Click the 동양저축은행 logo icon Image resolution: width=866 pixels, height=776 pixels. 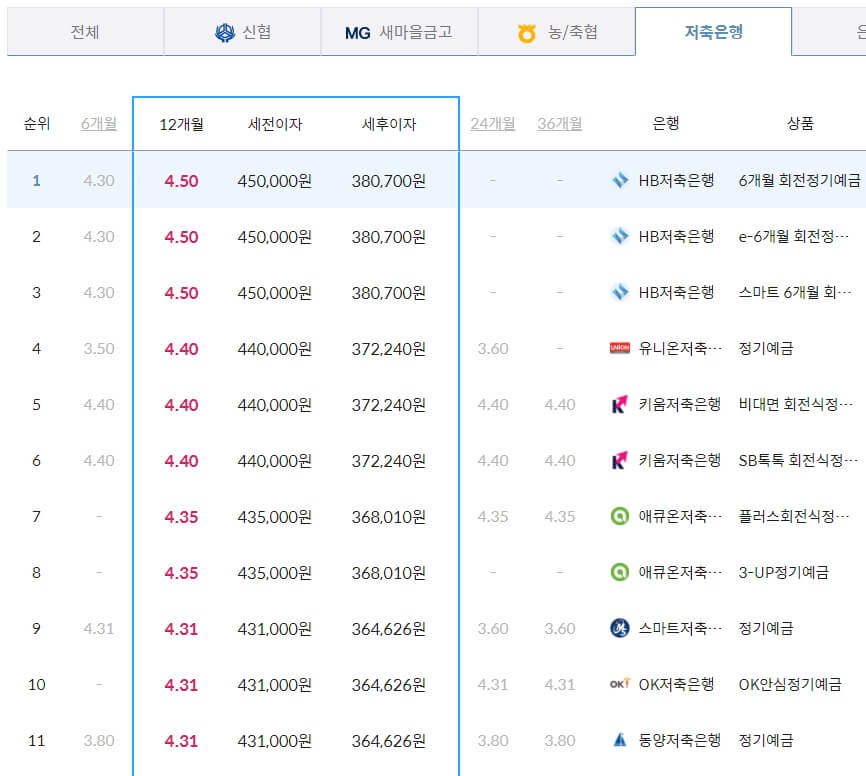pyautogui.click(x=620, y=740)
